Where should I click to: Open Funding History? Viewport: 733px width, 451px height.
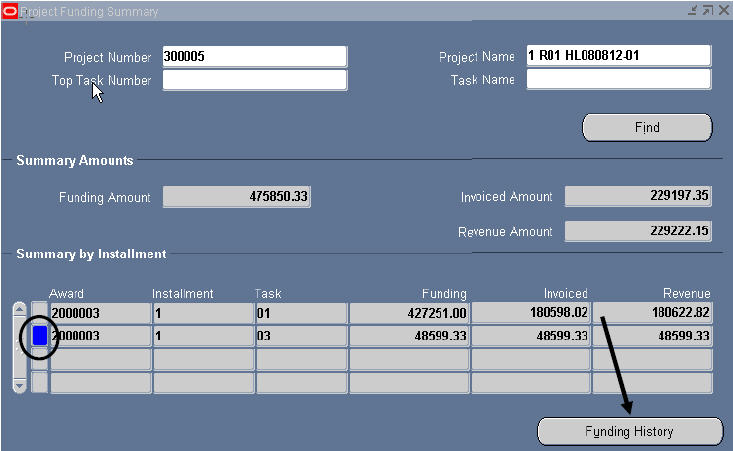630,431
